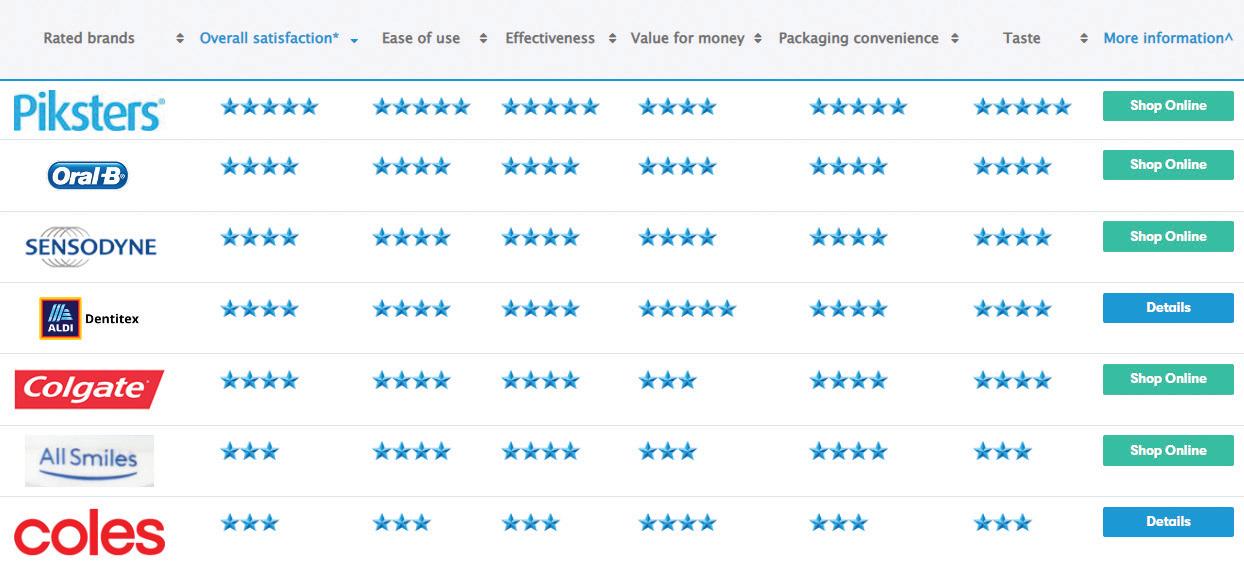The width and height of the screenshot is (1244, 565).
Task: Click the Oral-B brand logo
Action: (88, 176)
